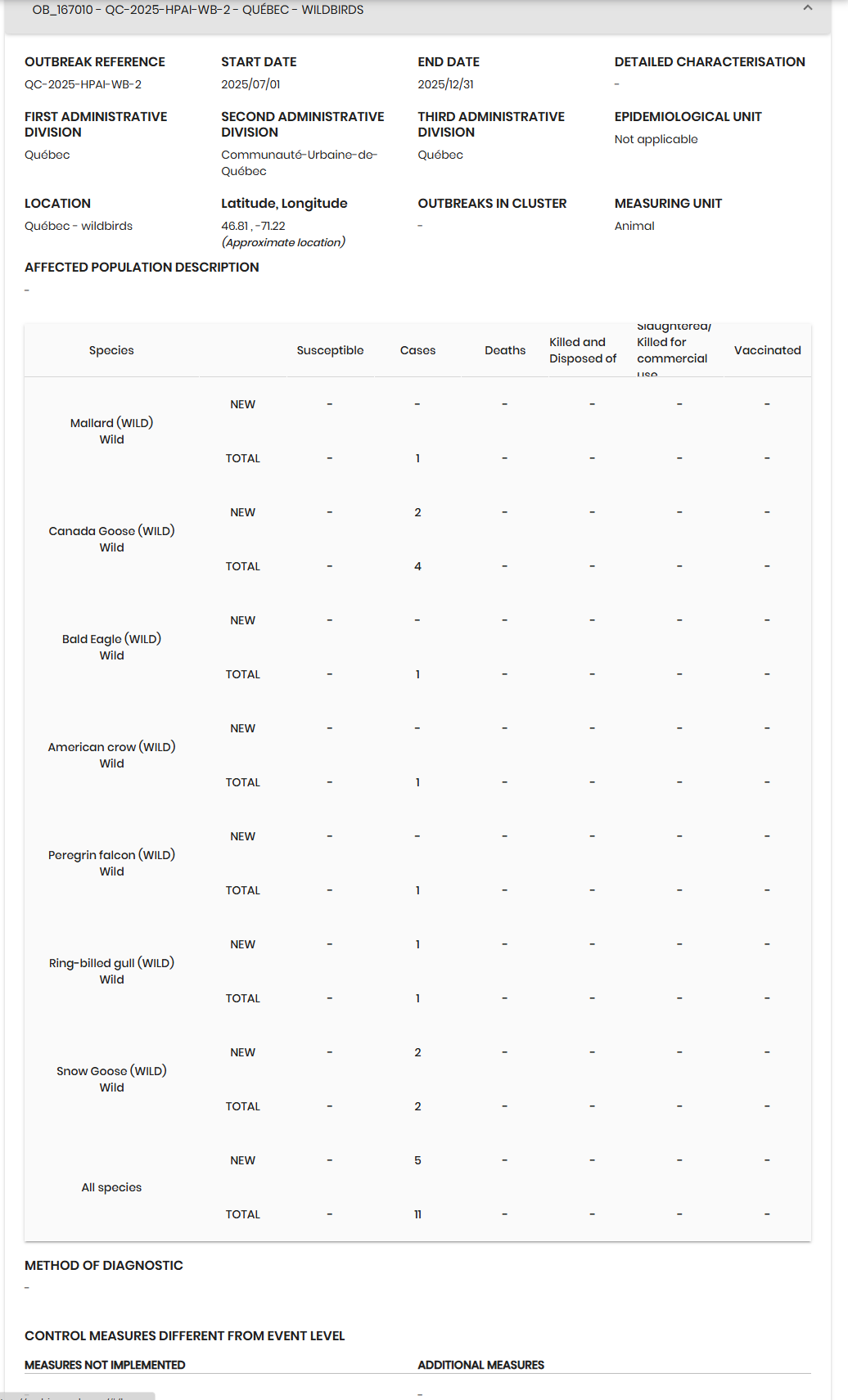This screenshot has height=1400, width=848.
Task: Click the Deaths column header
Action: (505, 350)
